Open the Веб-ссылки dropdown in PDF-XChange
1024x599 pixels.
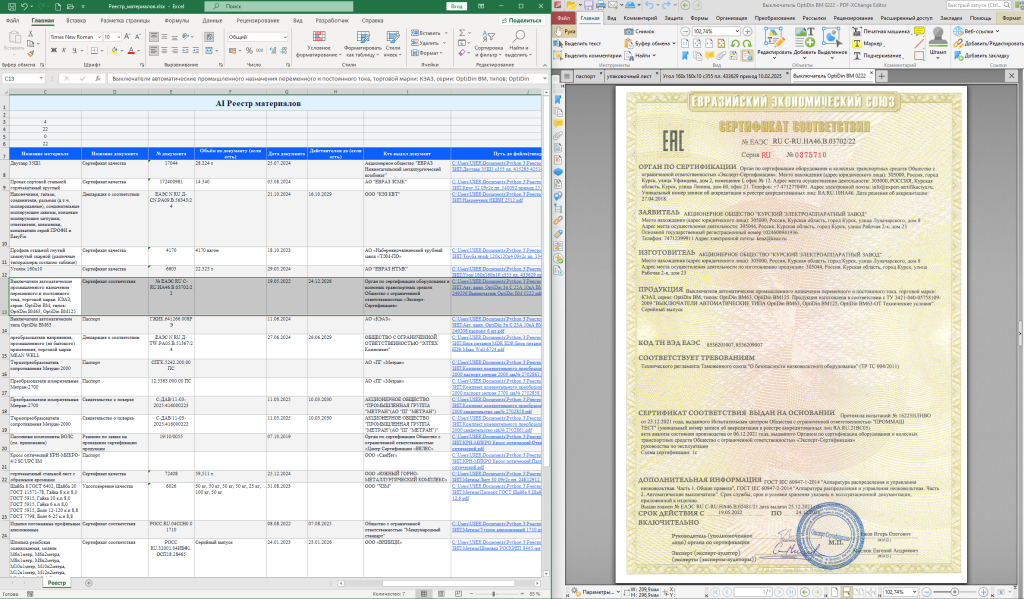click(x=977, y=31)
